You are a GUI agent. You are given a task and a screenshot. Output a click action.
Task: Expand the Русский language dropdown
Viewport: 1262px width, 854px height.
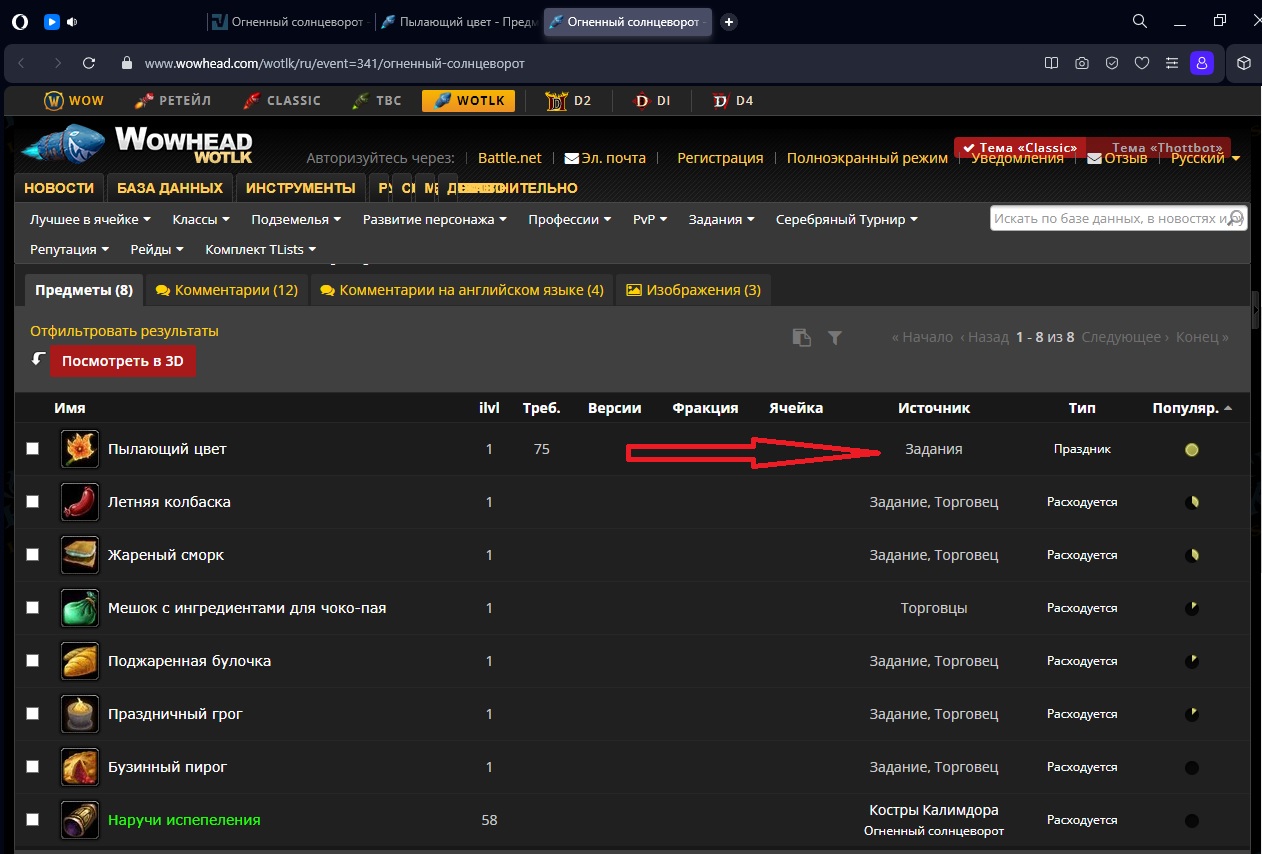(x=1205, y=158)
